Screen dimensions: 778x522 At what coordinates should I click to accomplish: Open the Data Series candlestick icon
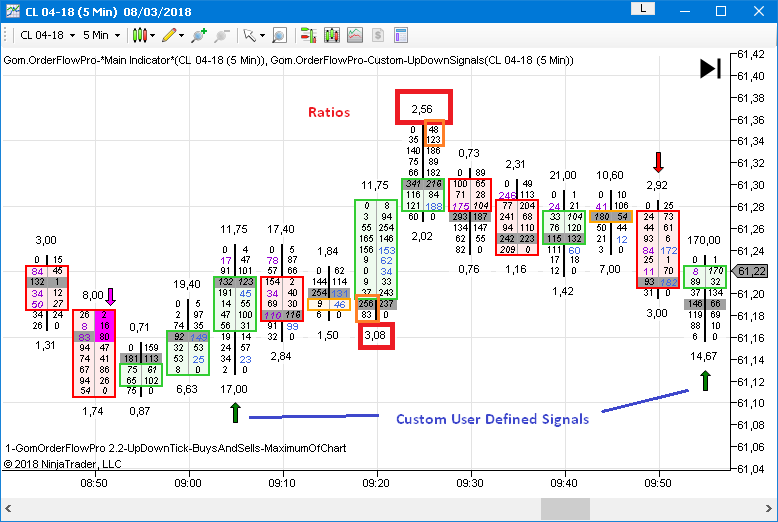331,35
